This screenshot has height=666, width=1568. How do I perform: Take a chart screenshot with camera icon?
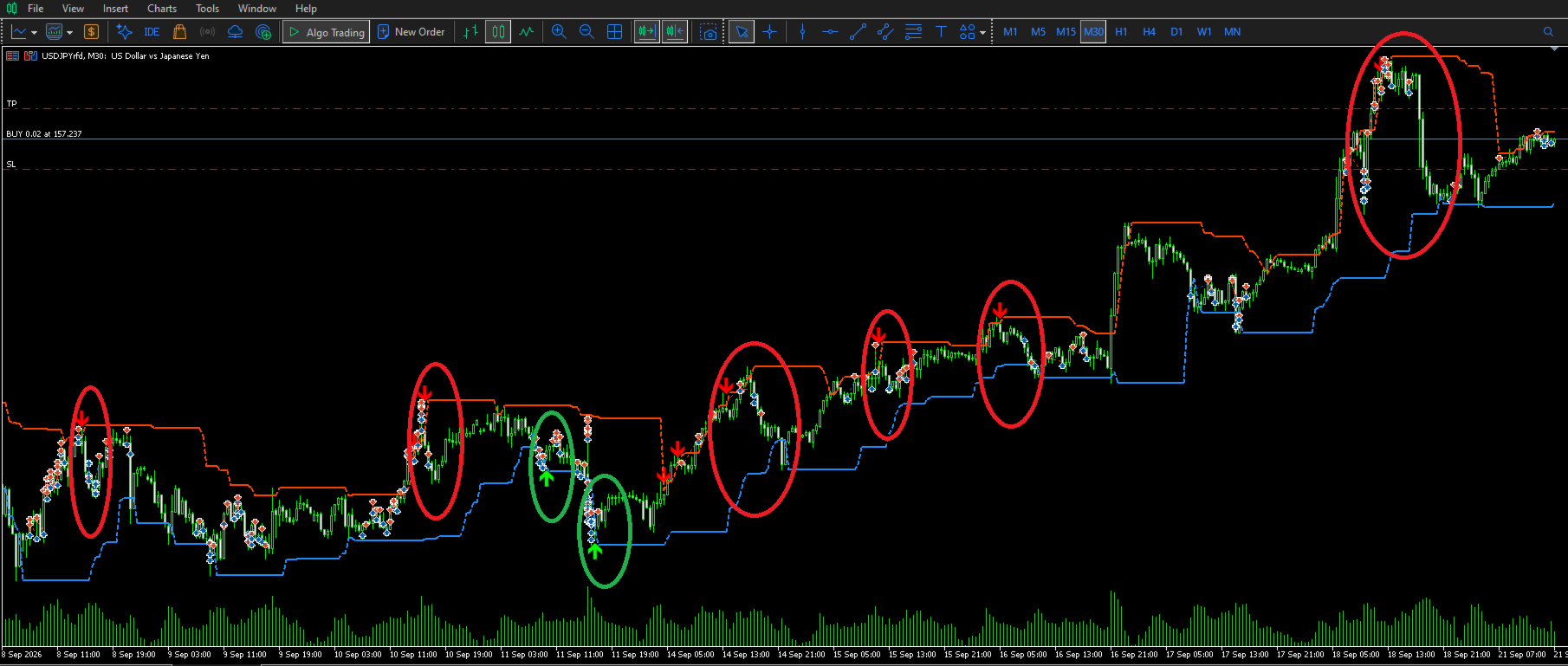tap(709, 32)
